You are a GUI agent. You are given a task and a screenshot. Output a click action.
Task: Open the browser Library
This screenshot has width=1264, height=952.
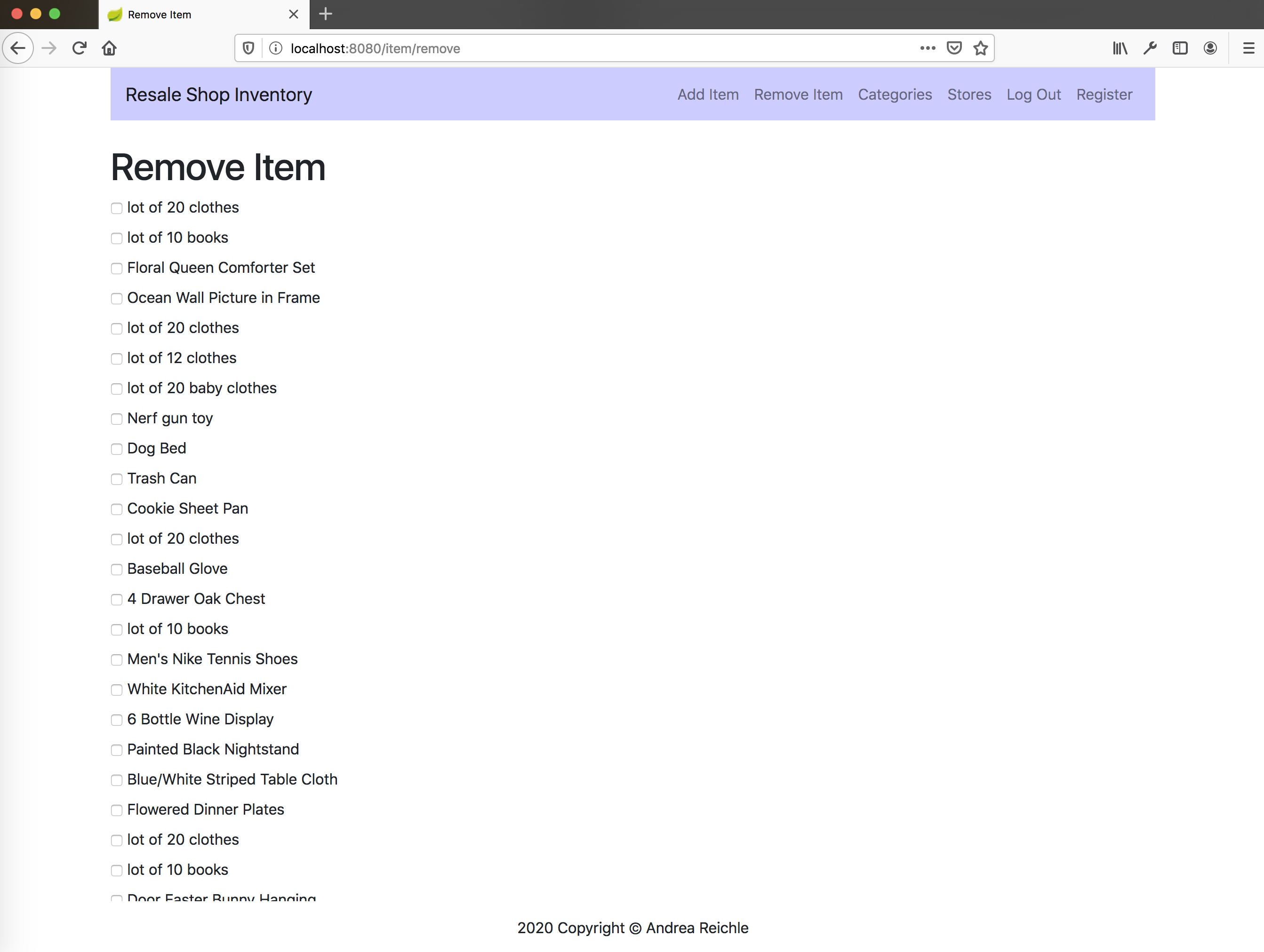point(1120,48)
